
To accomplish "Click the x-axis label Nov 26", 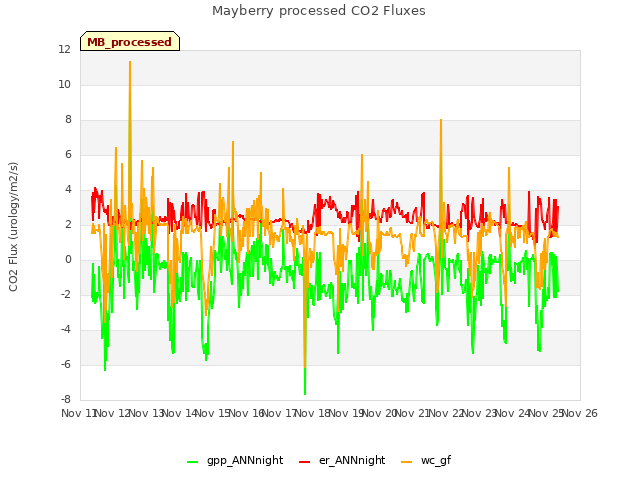I will 580,413.
